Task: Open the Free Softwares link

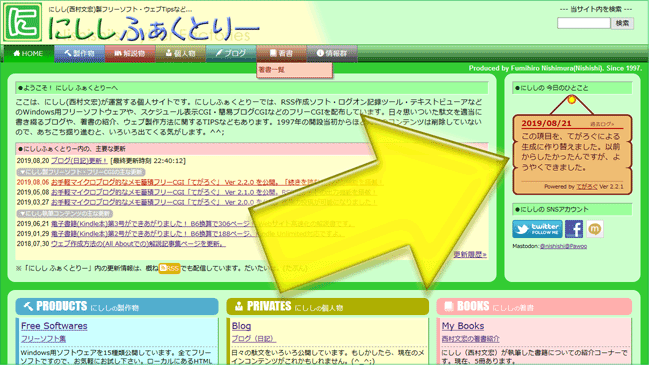Action: 54,326
